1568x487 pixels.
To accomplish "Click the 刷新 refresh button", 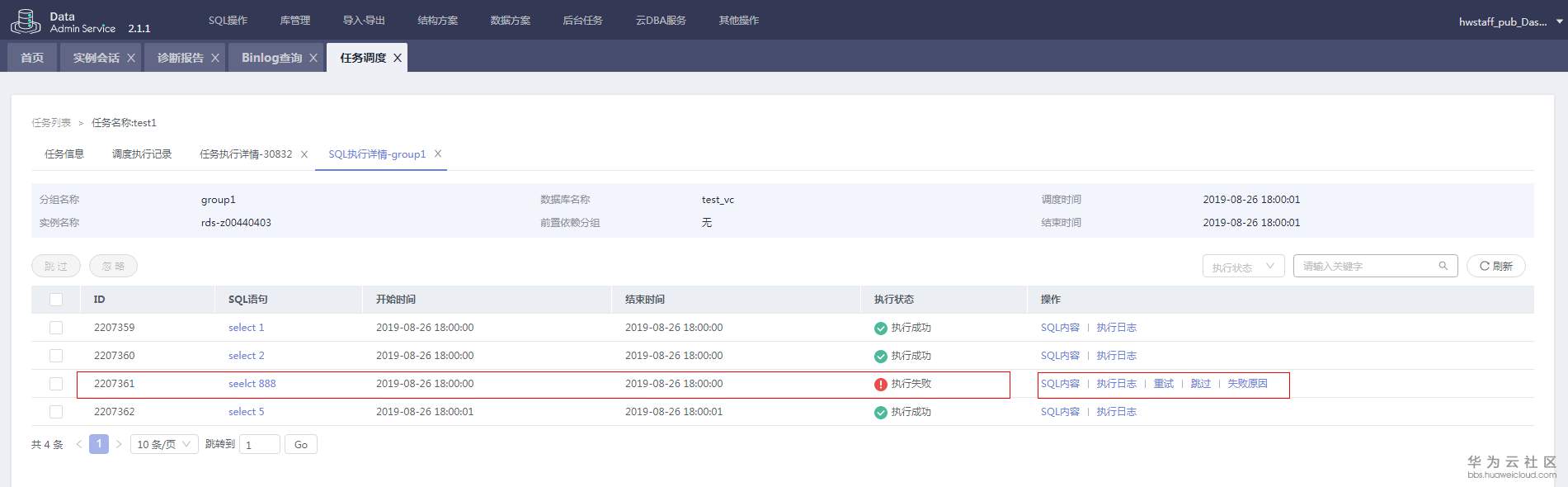I will (x=1496, y=266).
